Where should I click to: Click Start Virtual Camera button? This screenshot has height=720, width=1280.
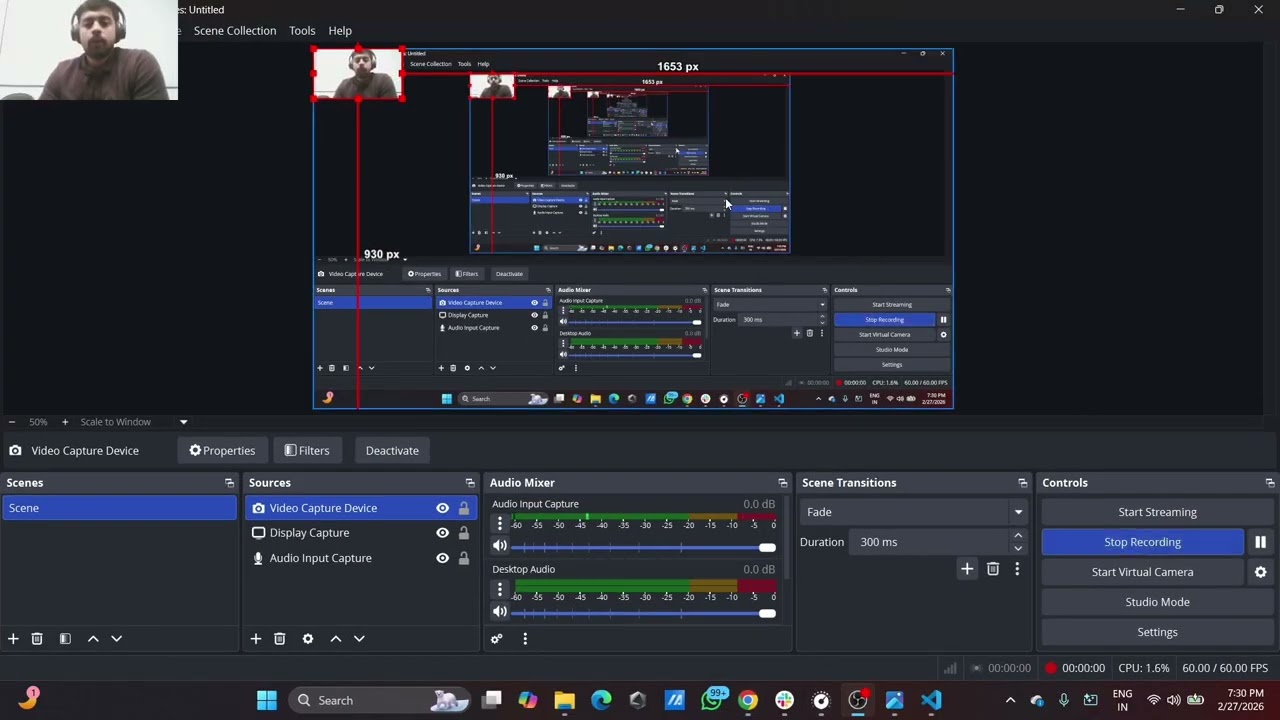1142,572
